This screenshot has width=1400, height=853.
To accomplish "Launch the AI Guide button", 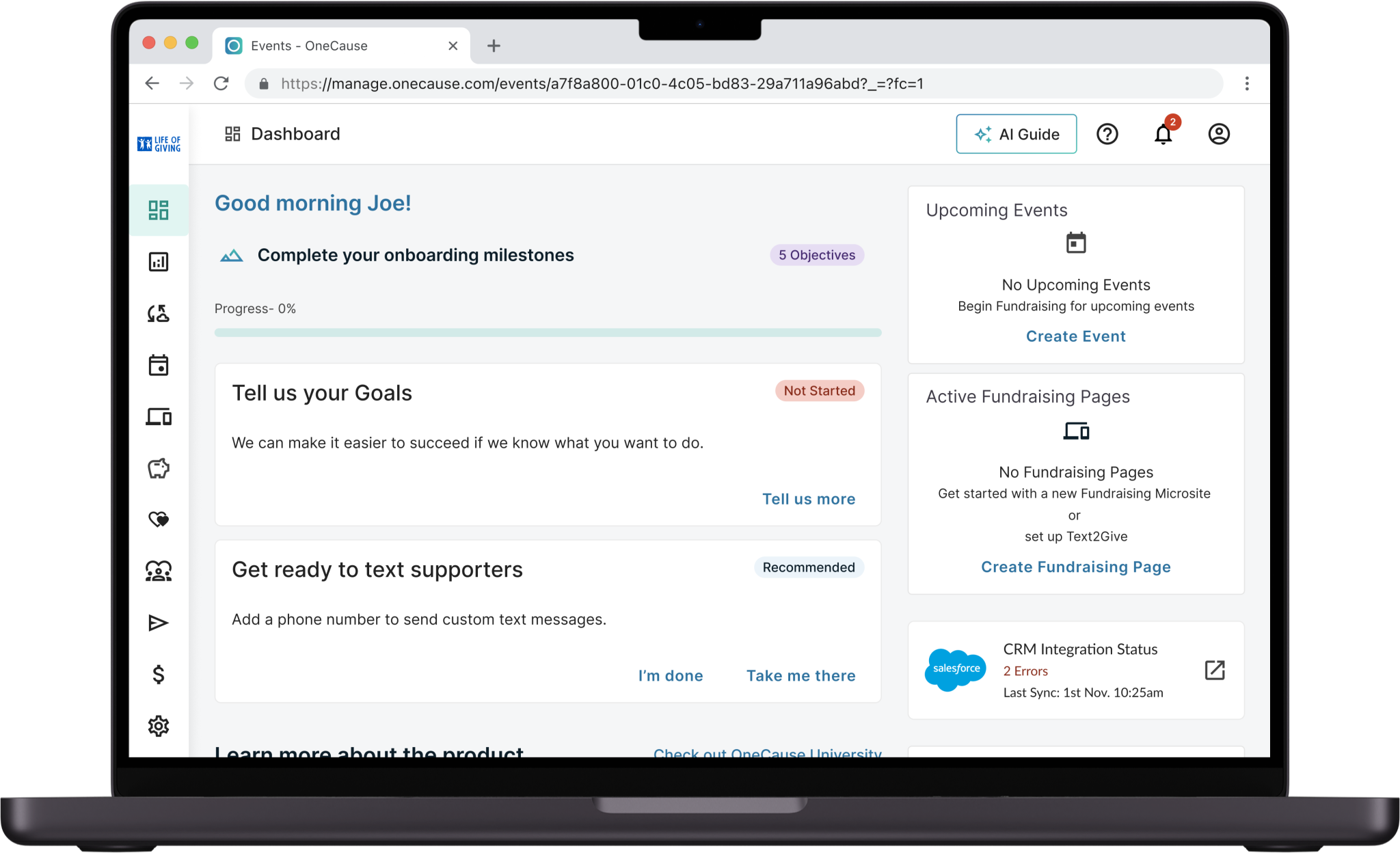I will (1017, 134).
